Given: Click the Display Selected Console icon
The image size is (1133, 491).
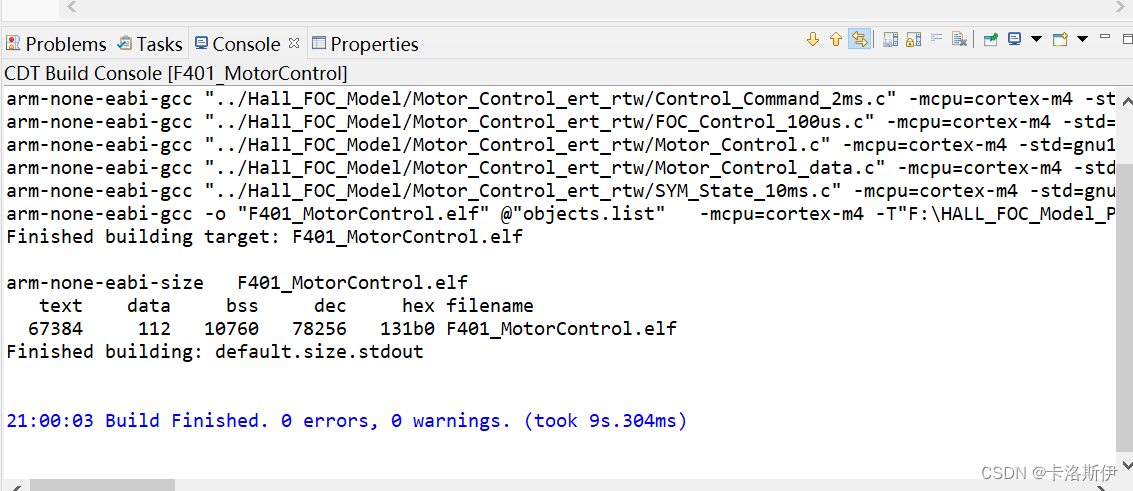Looking at the screenshot, I should pyautogui.click(x=1014, y=40).
